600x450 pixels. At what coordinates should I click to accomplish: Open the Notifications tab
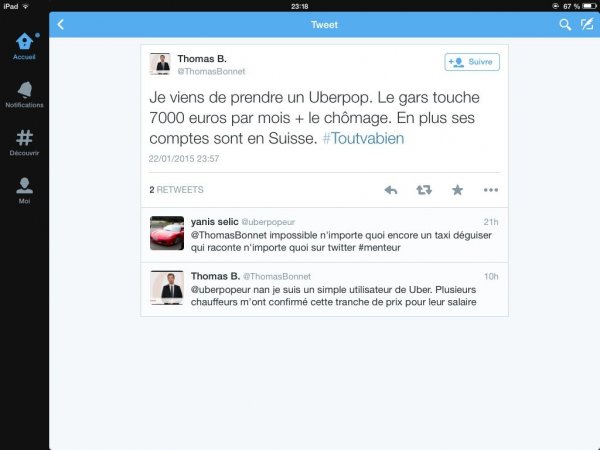[24, 95]
